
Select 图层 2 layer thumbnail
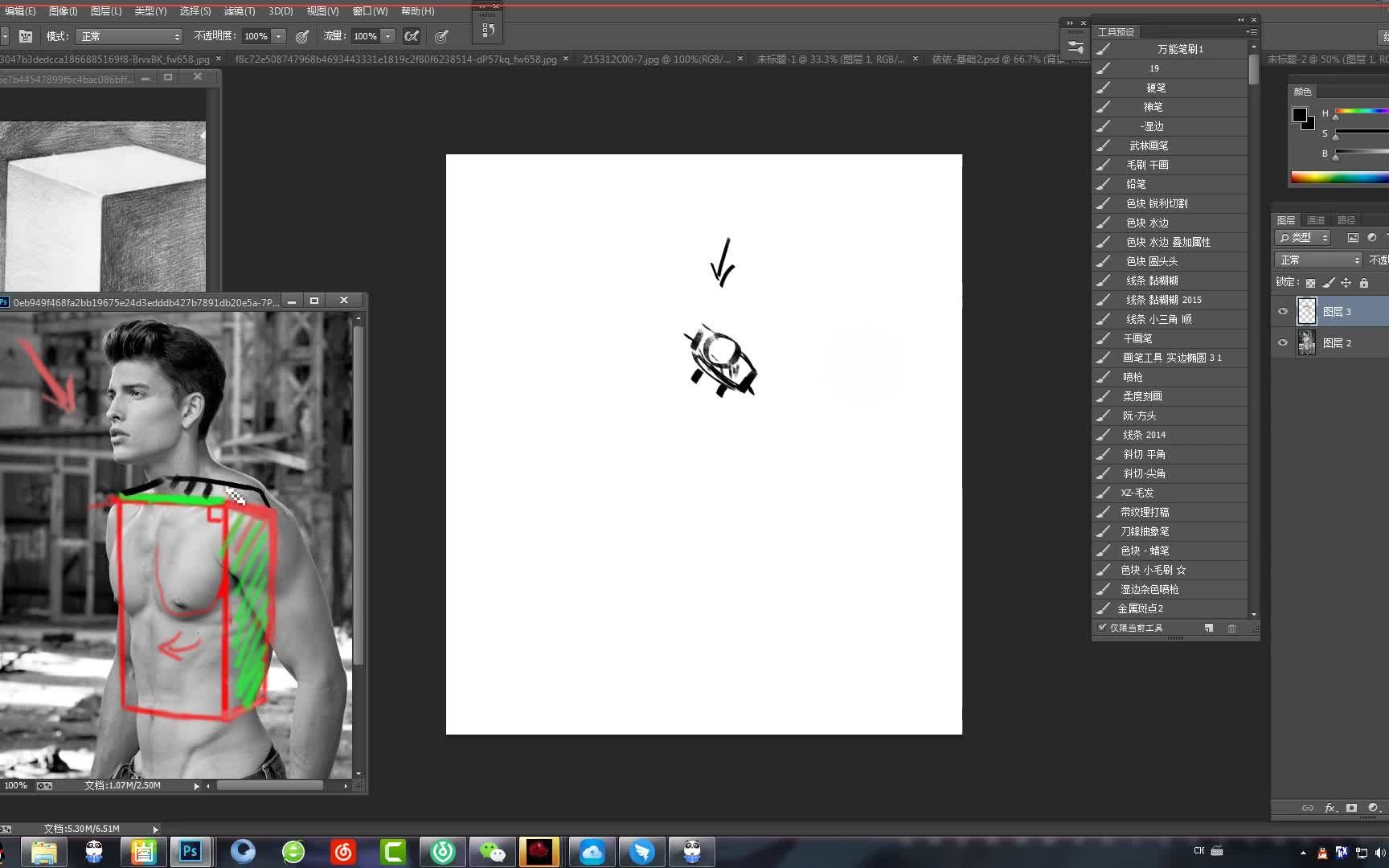1307,342
